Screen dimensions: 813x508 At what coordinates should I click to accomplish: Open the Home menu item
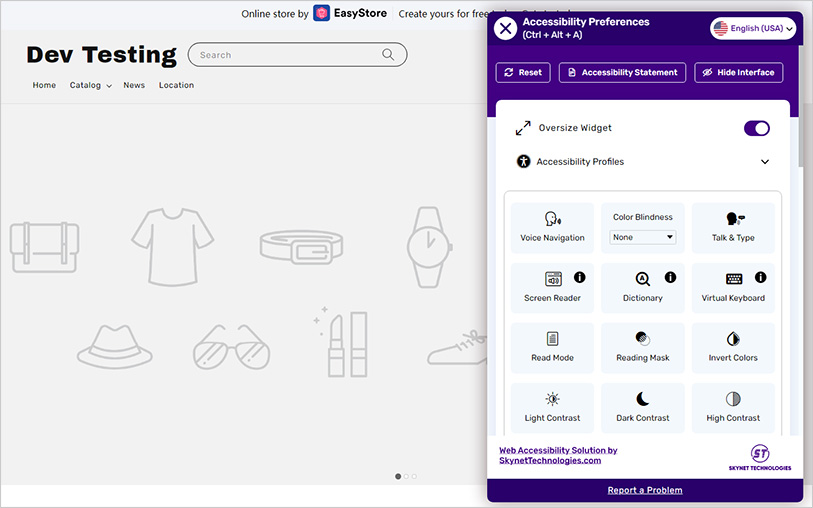44,85
